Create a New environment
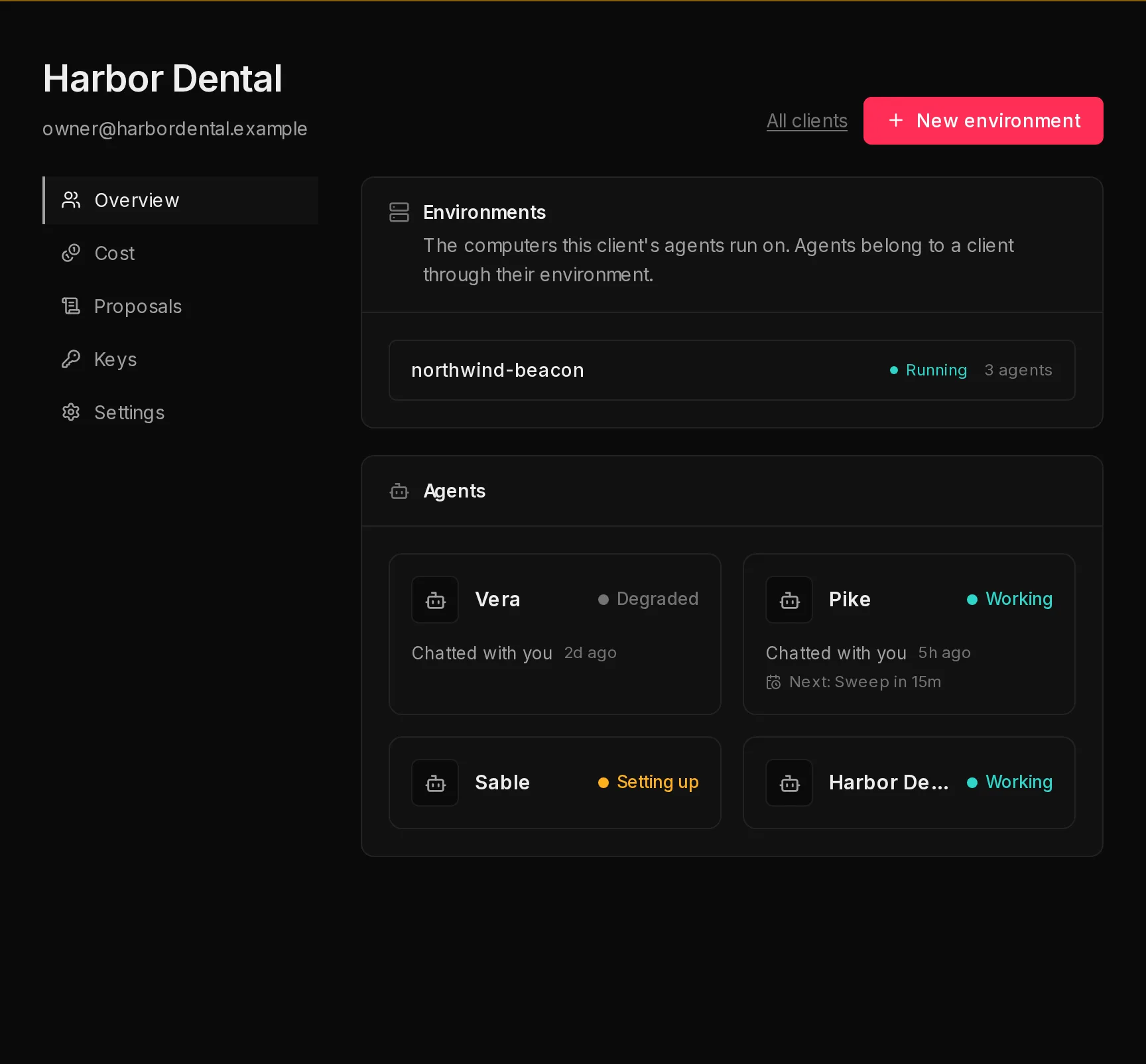The width and height of the screenshot is (1146, 1064). (x=983, y=121)
